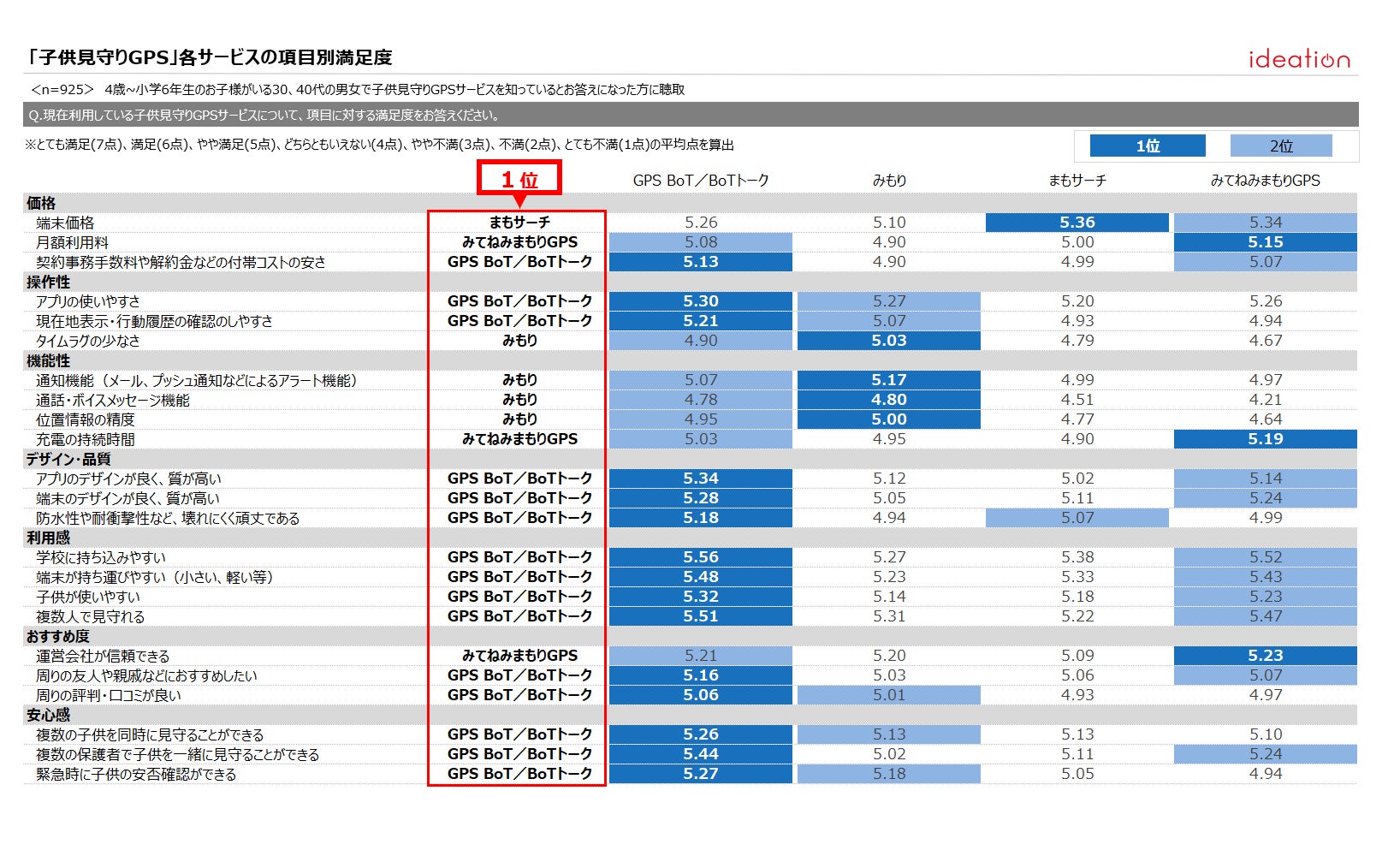Click the "学校に持ち込みやすい" row label
This screenshot has height=868, width=1400.
click(101, 557)
